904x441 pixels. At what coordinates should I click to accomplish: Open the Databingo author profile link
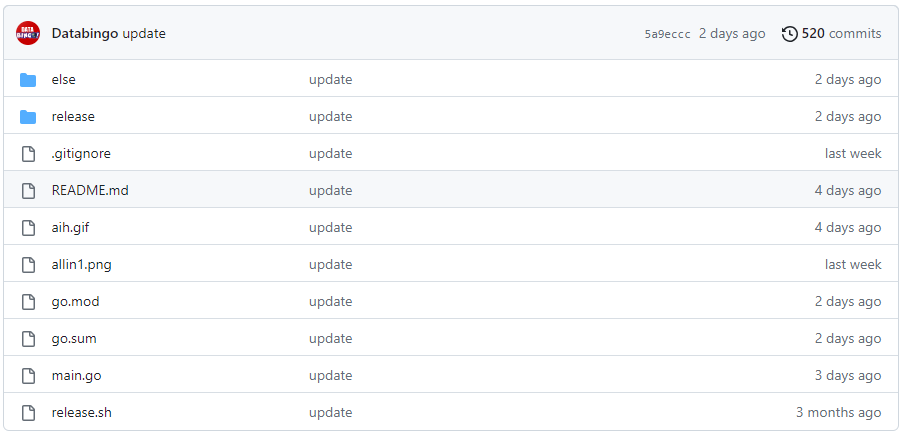(85, 33)
